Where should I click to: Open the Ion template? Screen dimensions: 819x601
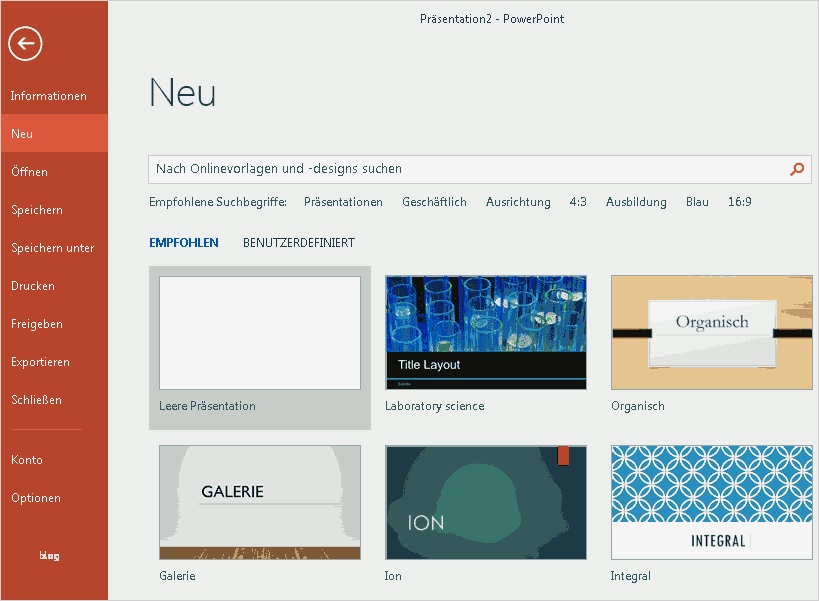[x=485, y=502]
